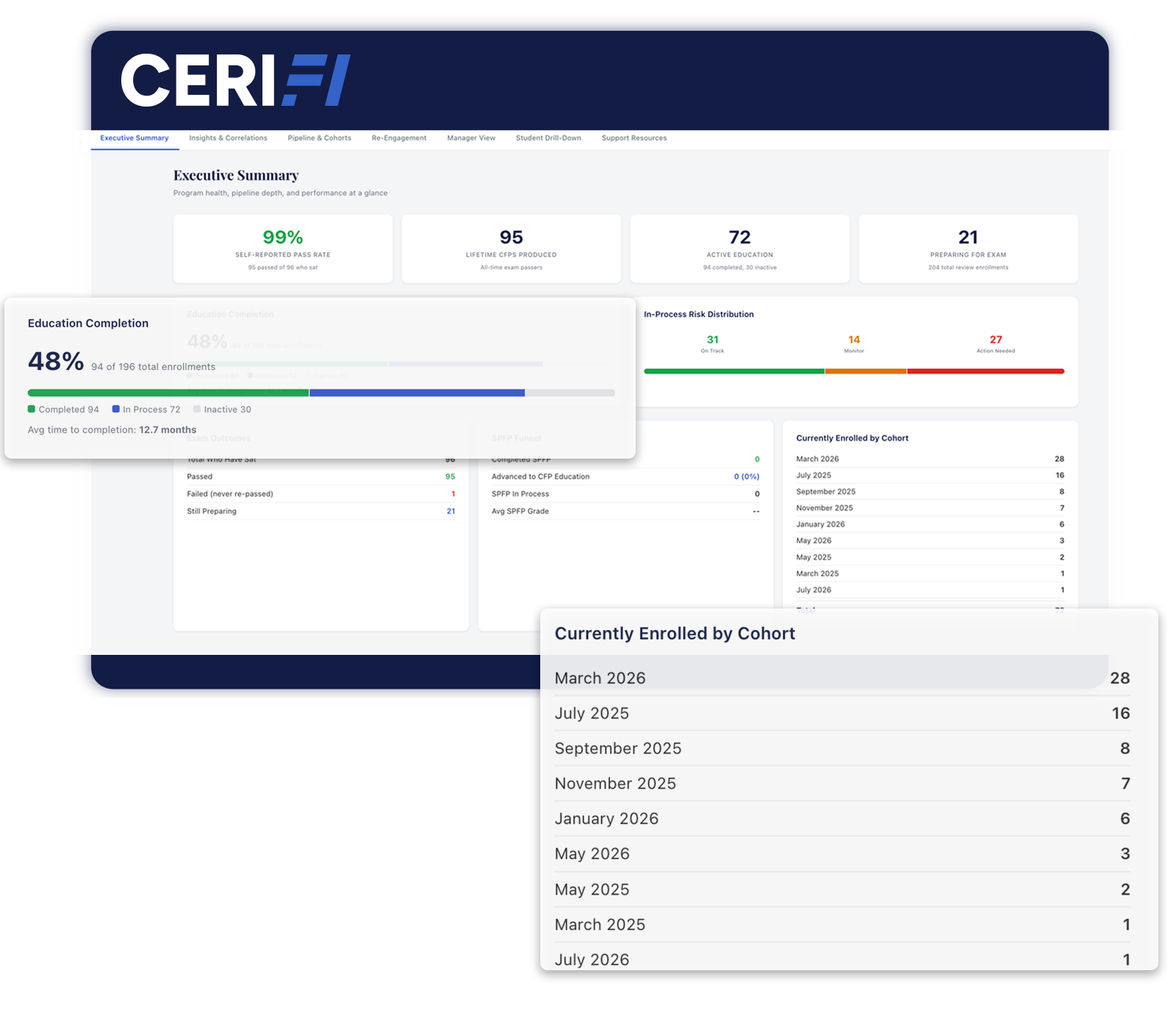Select March 2026 row in the enlarged cohort panel
The width and height of the screenshot is (1176, 1029).
pyautogui.click(x=842, y=678)
